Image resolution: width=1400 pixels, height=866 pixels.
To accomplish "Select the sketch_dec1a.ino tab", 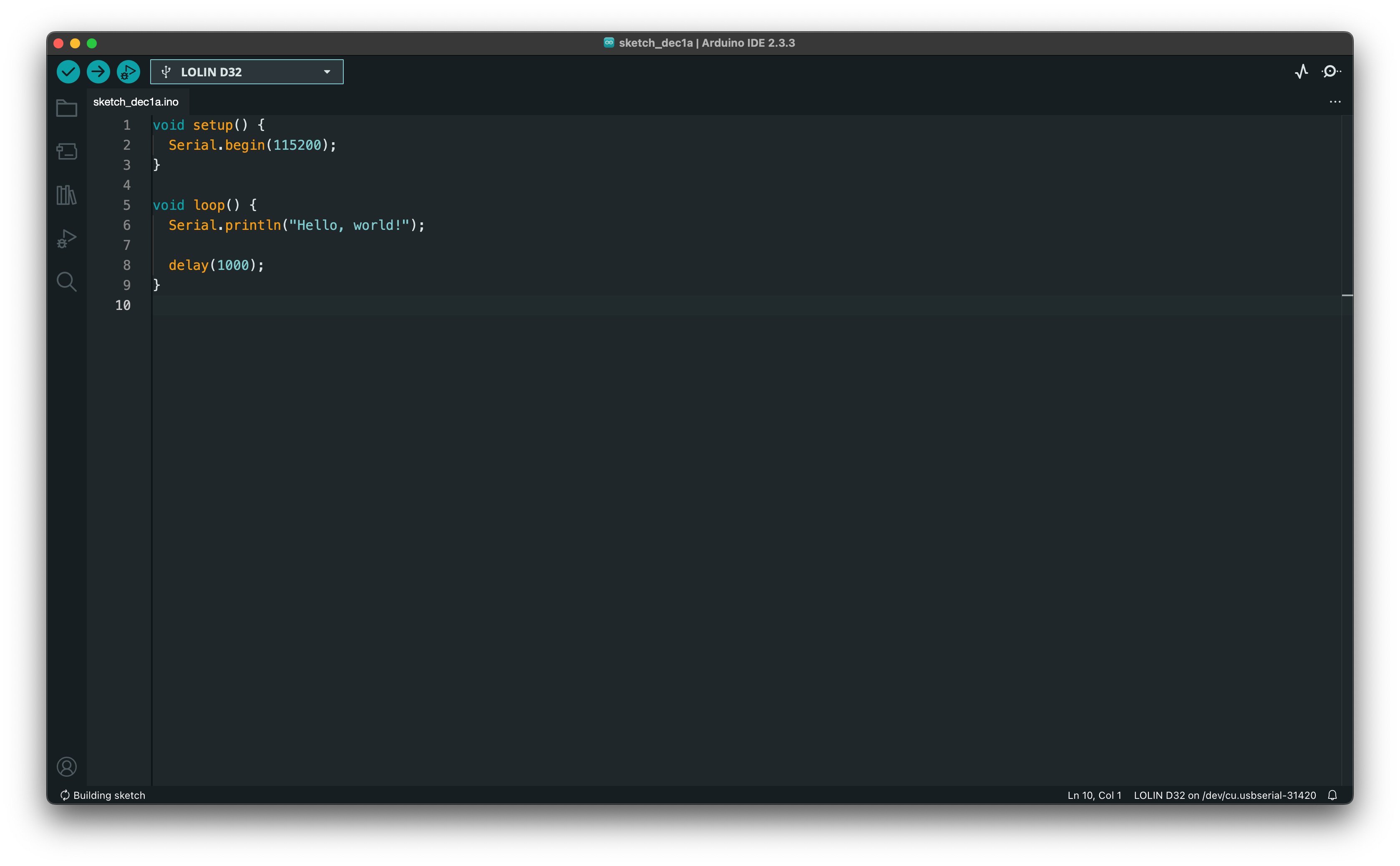I will (x=136, y=102).
